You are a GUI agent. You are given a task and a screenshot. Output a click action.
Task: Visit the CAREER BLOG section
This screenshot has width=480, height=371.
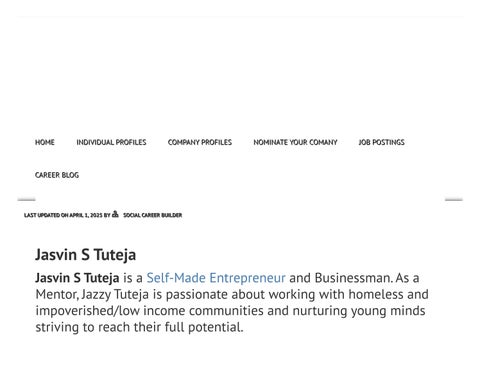57,175
